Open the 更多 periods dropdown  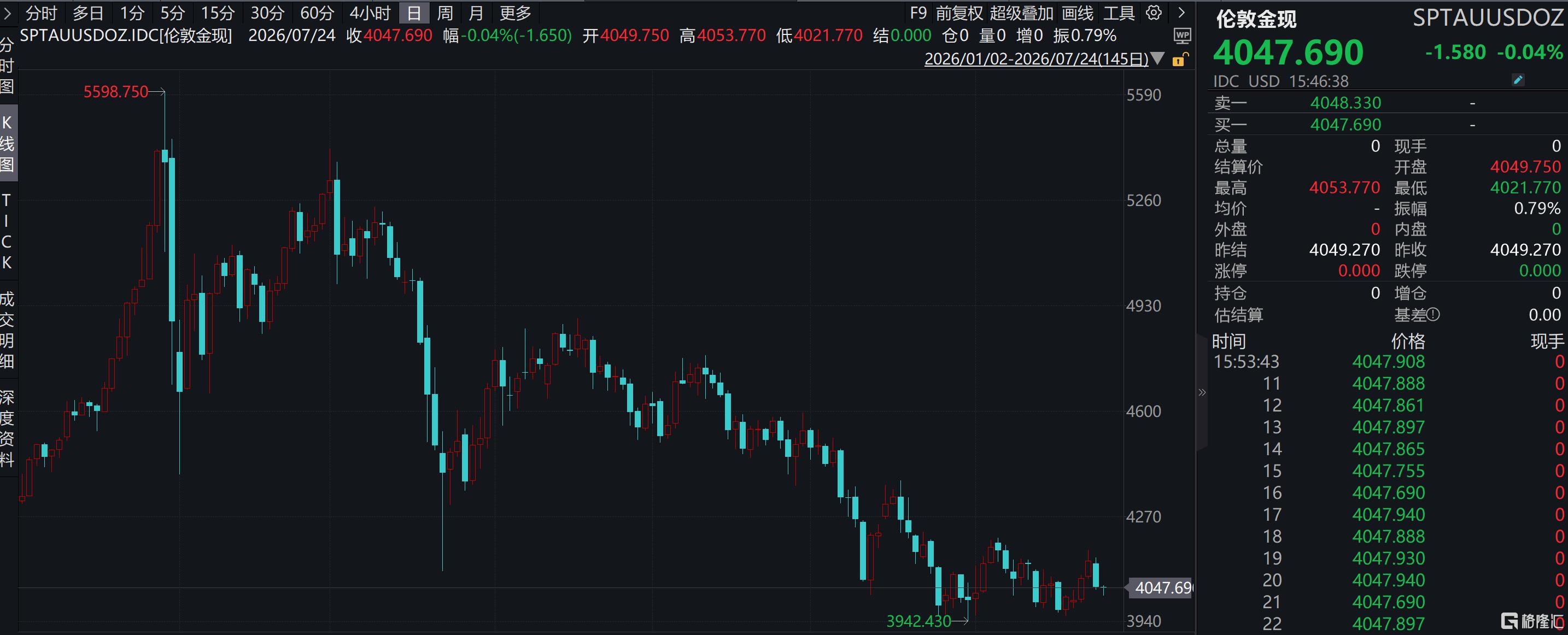516,13
